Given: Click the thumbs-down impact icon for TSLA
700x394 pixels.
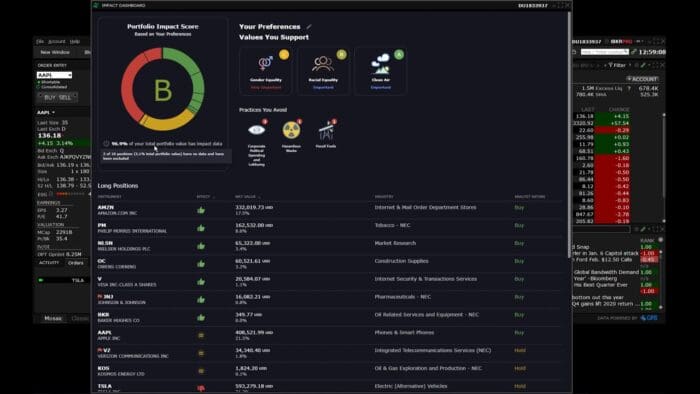Looking at the screenshot, I should click(201, 389).
